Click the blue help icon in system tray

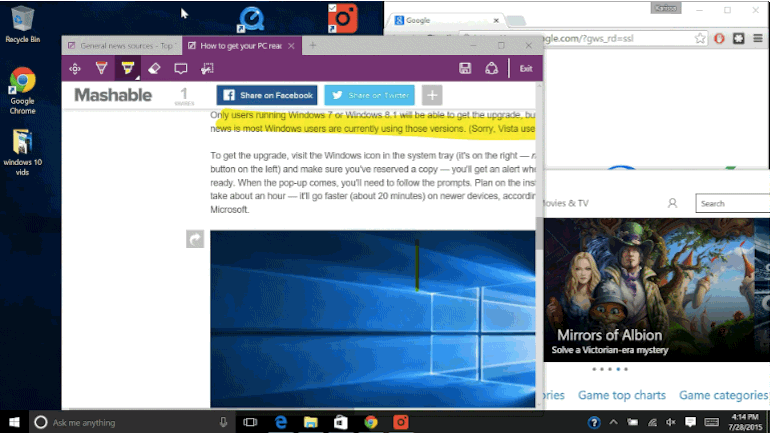(594, 422)
